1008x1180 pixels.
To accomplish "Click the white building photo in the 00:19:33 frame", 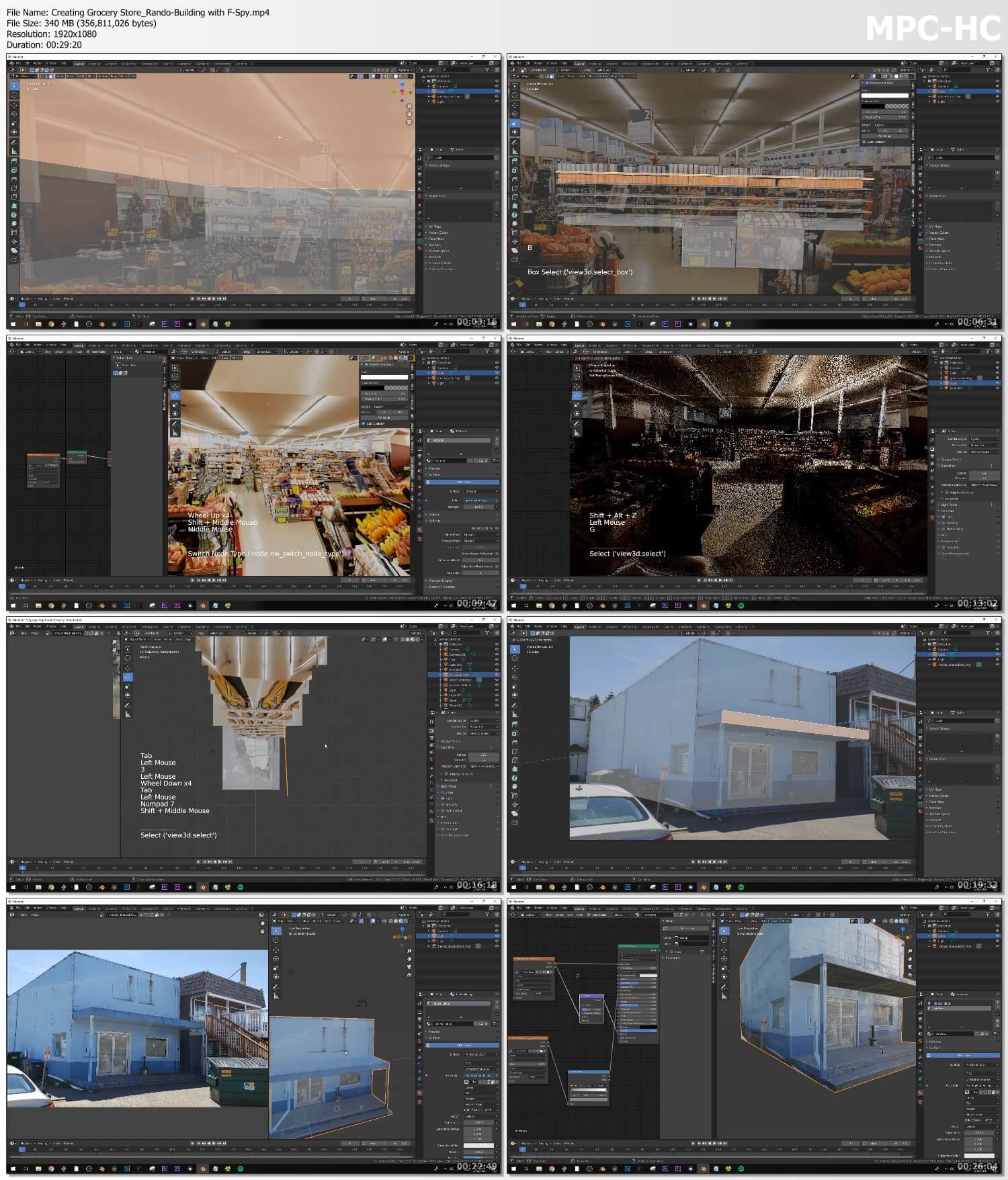I will coord(742,737).
